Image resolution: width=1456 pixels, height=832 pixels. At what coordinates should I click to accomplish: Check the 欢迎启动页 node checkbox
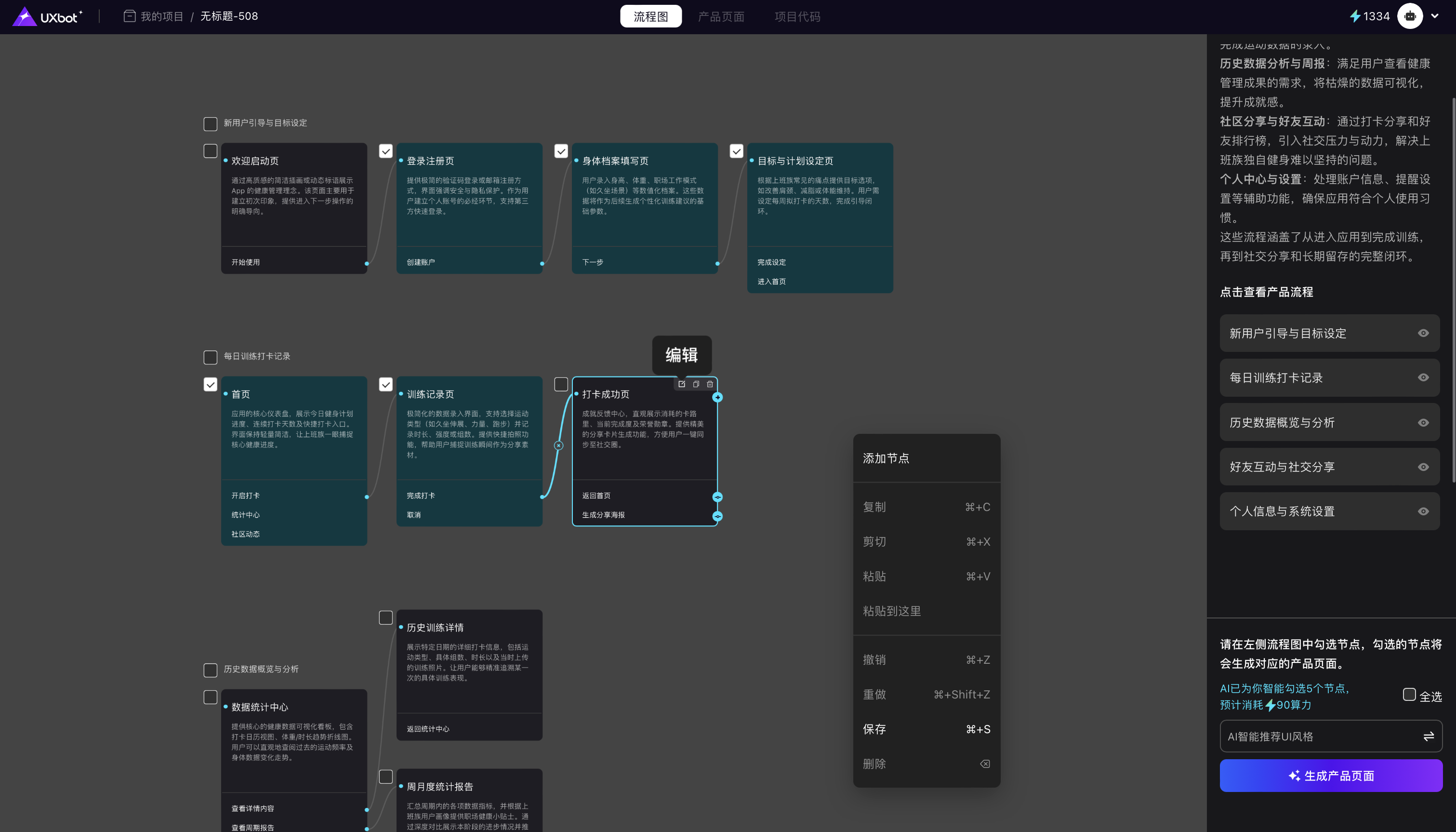[x=210, y=151]
